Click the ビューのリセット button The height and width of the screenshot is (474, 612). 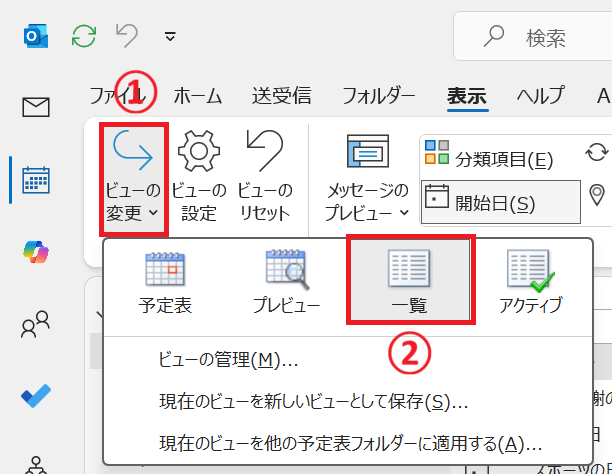click(265, 176)
